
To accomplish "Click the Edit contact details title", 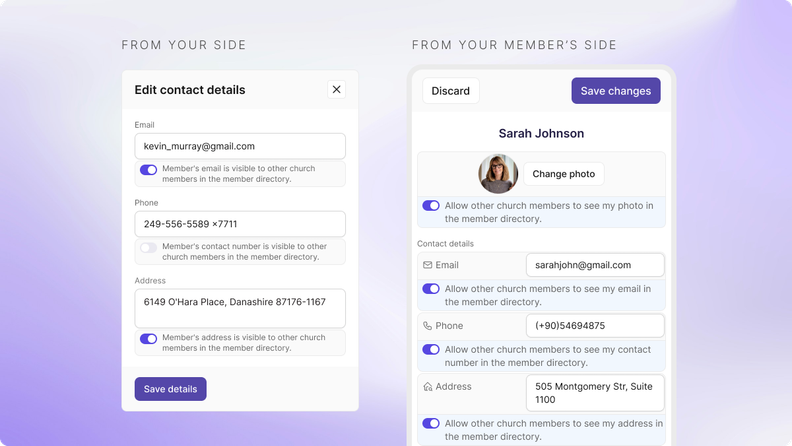I will point(190,90).
